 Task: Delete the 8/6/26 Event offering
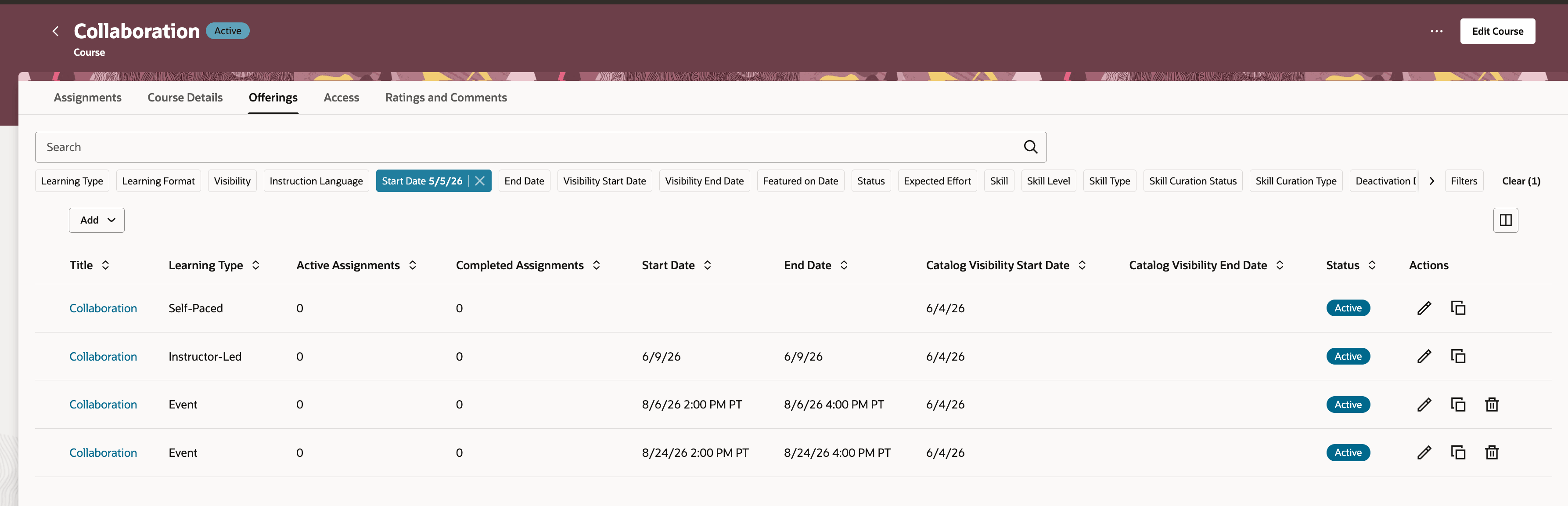pyautogui.click(x=1491, y=404)
